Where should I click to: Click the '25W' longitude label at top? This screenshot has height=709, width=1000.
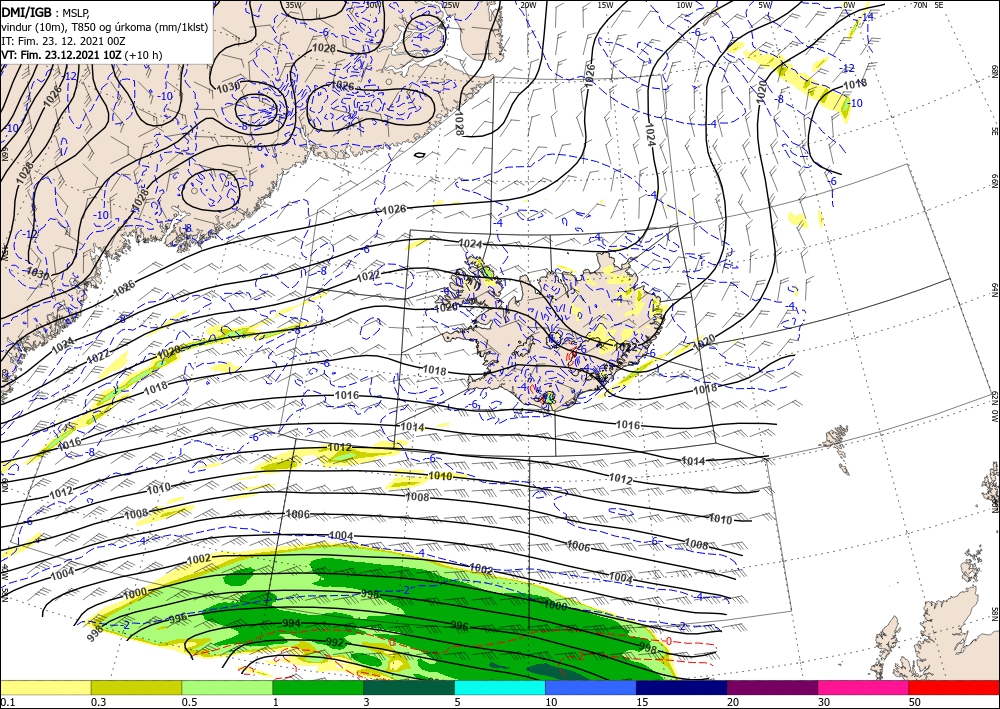coord(451,5)
